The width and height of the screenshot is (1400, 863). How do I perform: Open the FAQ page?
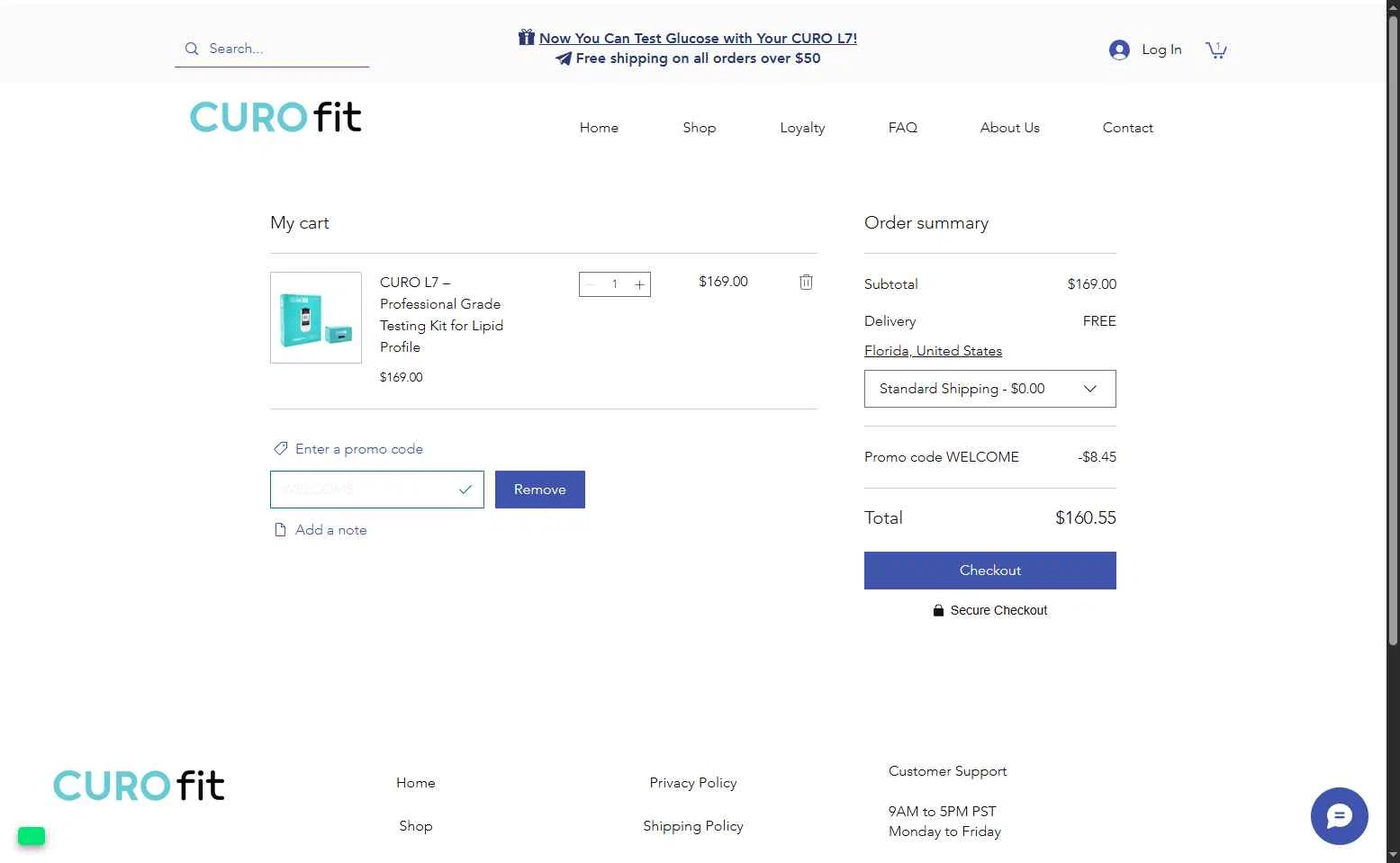(903, 128)
